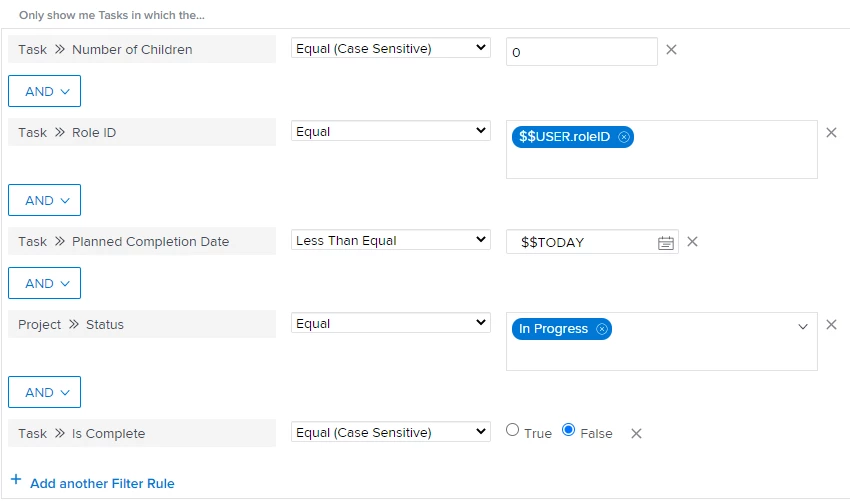Screen dimensions: 850x501
Task: Remove the Number of Children filter rule
Action: [671, 50]
